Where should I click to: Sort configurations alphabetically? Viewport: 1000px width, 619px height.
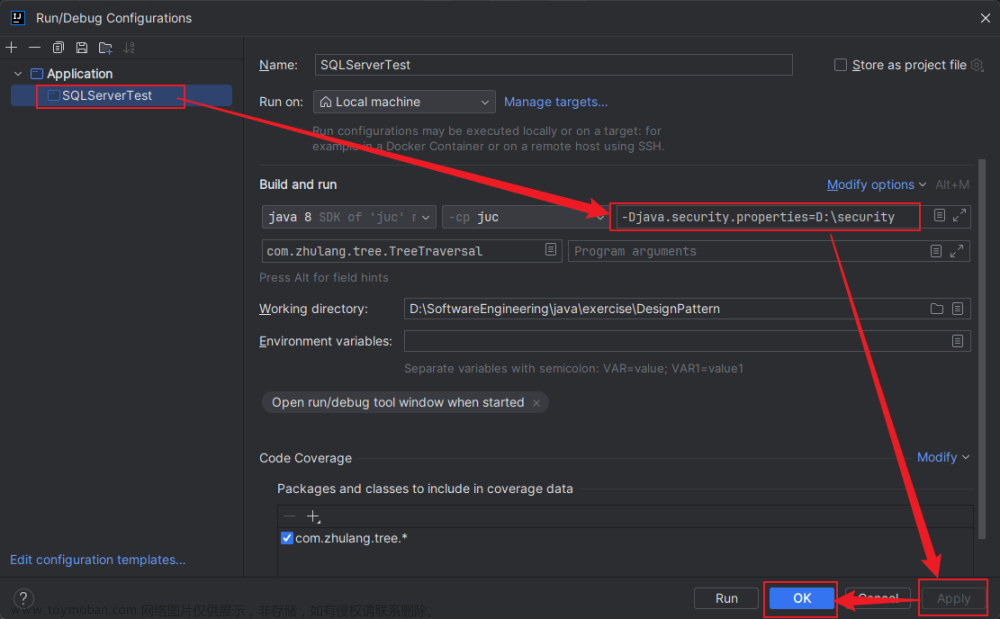(x=129, y=48)
